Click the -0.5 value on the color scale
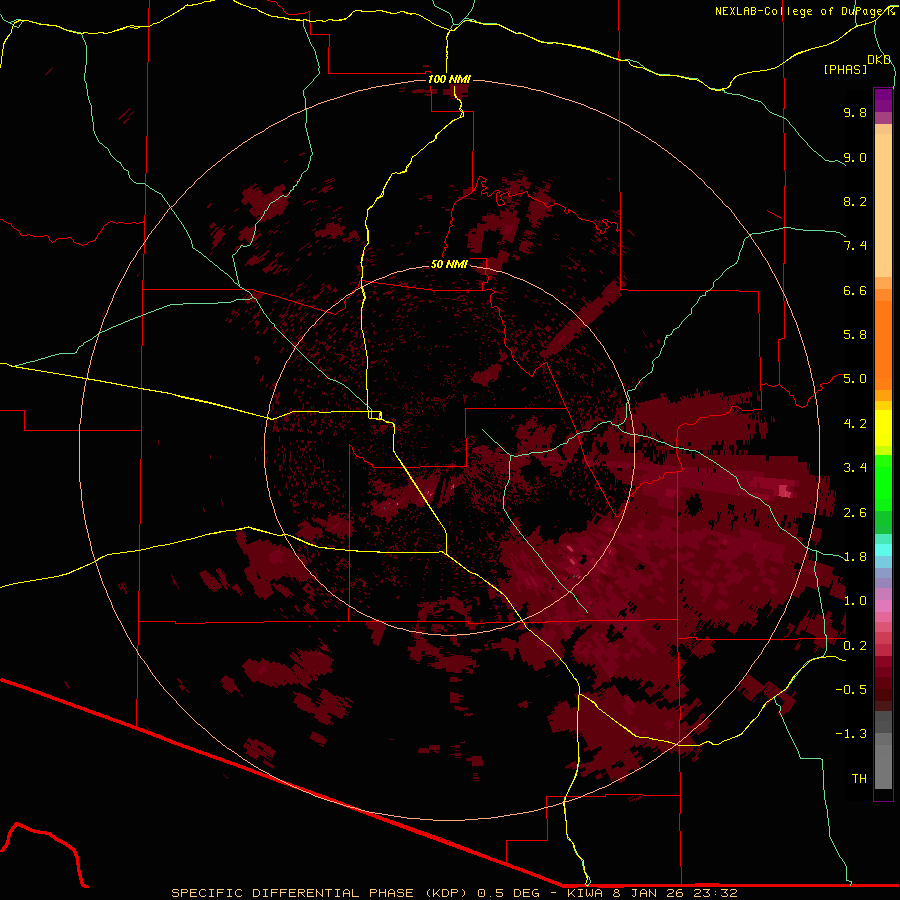The width and height of the screenshot is (900, 900). (851, 690)
